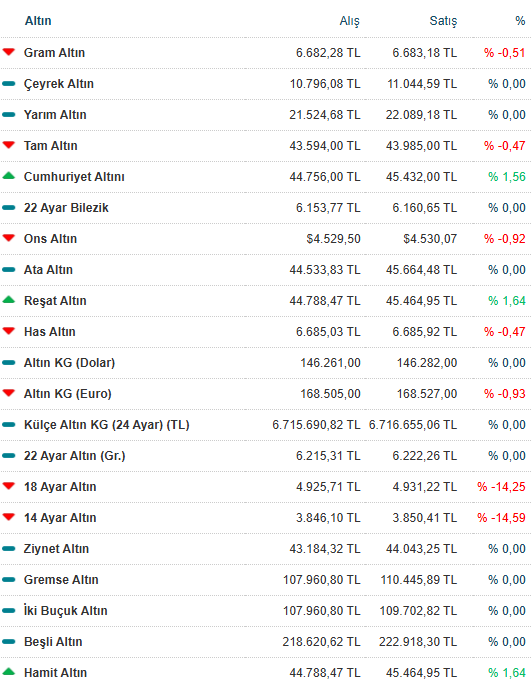531x685 pixels.
Task: Open the Tam Altın link
Action: click(51, 146)
